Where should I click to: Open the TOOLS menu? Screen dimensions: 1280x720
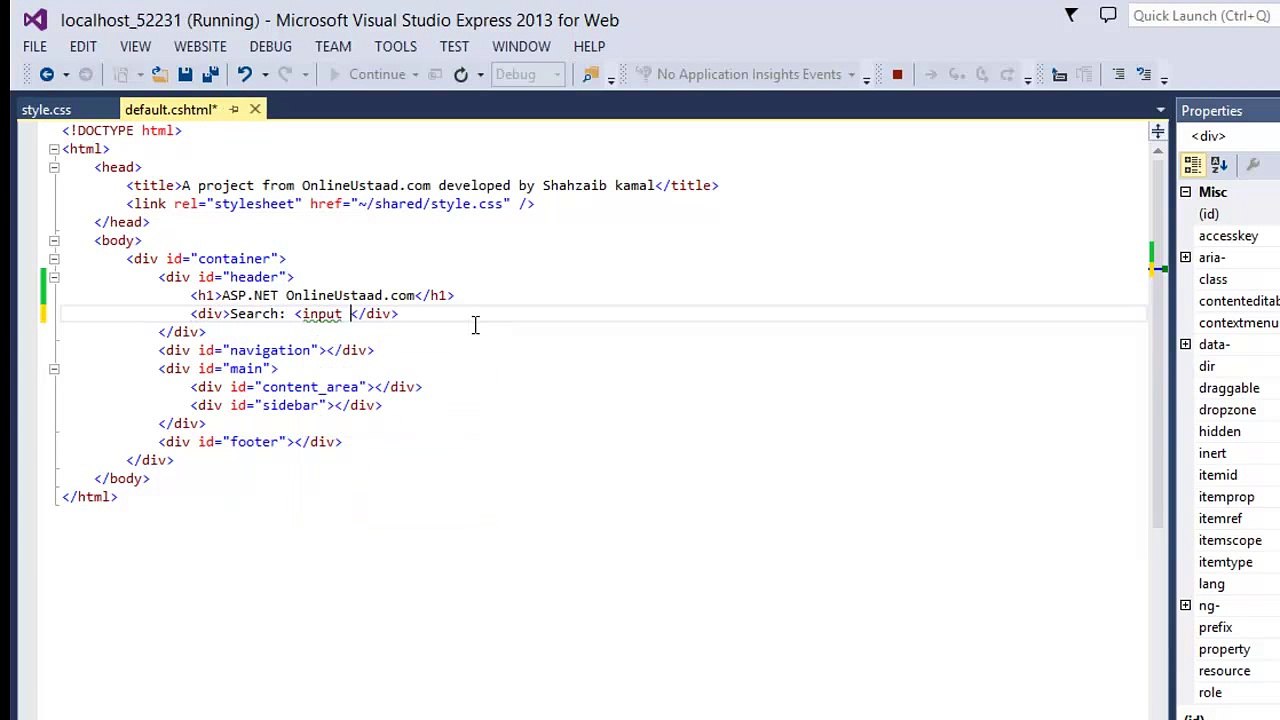pyautogui.click(x=396, y=46)
